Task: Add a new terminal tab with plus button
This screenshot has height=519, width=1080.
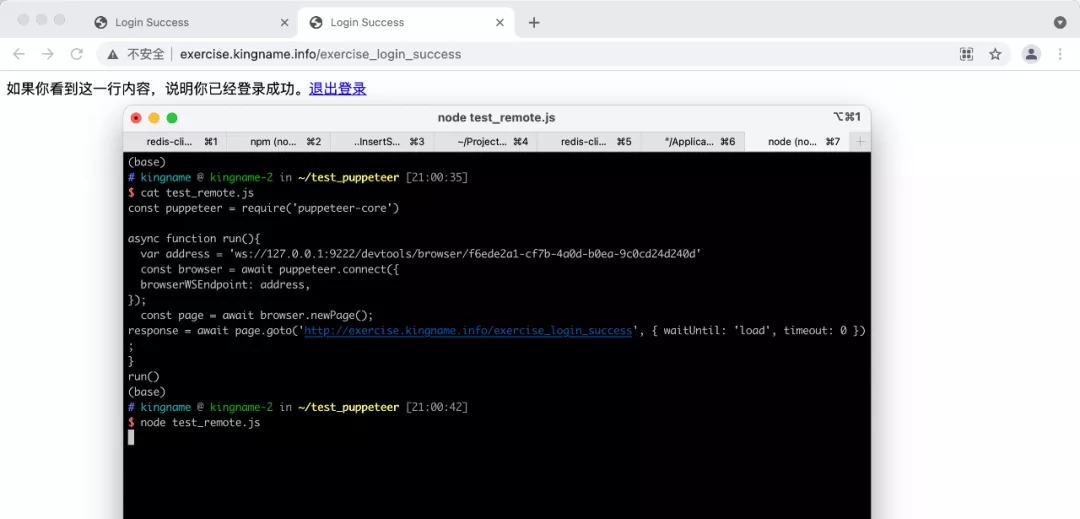Action: click(x=860, y=142)
